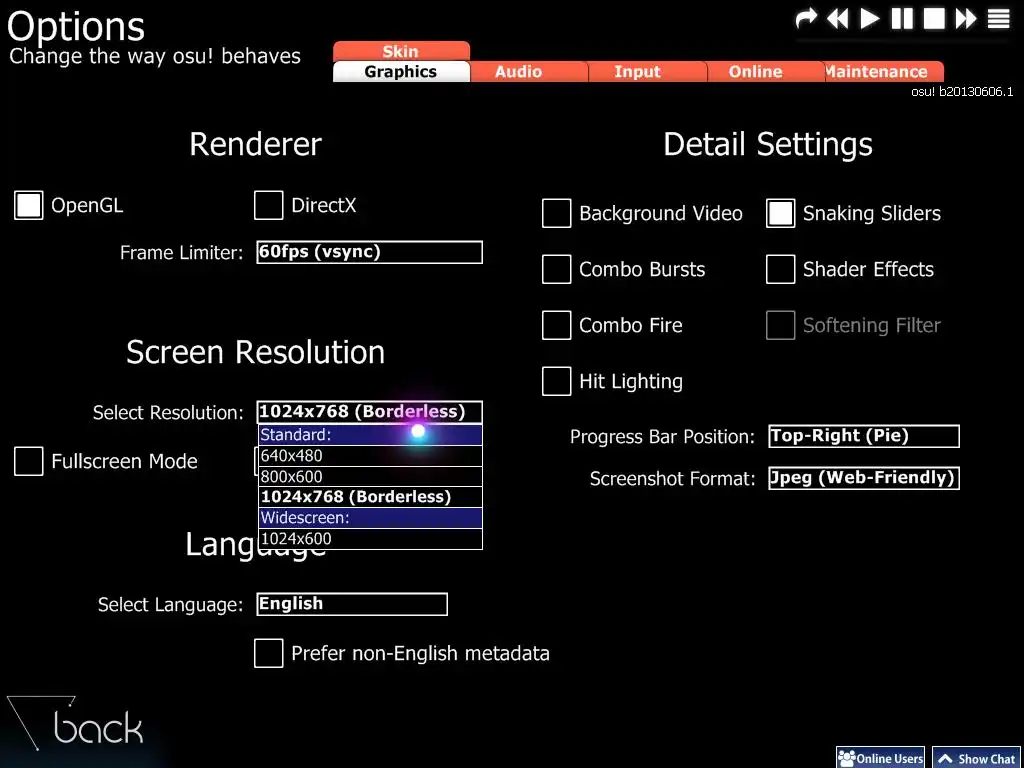Collapse the Select Resolution dropdown header
1024x768 pixels.
370,412
